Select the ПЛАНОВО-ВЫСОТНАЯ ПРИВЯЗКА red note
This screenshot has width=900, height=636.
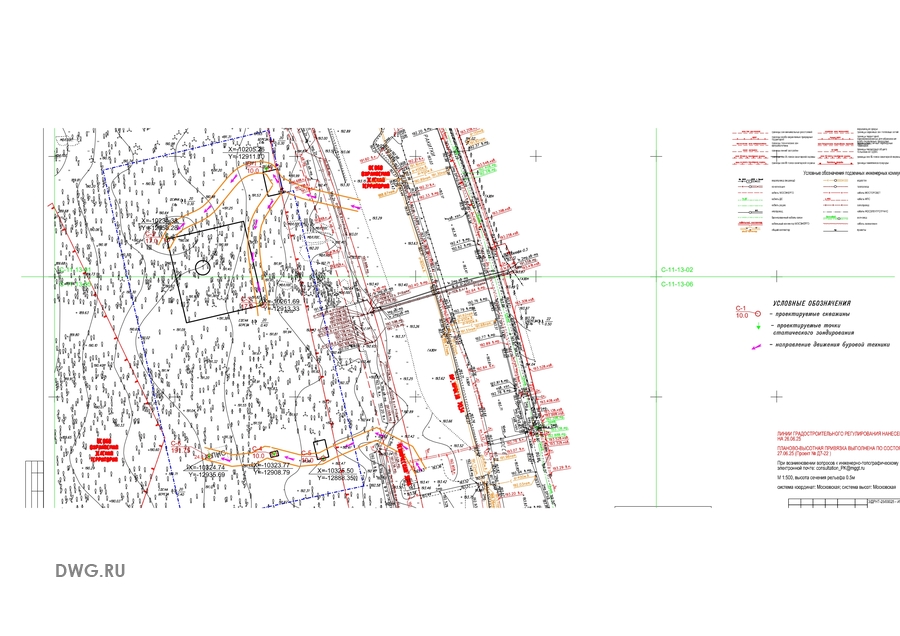coord(838,449)
